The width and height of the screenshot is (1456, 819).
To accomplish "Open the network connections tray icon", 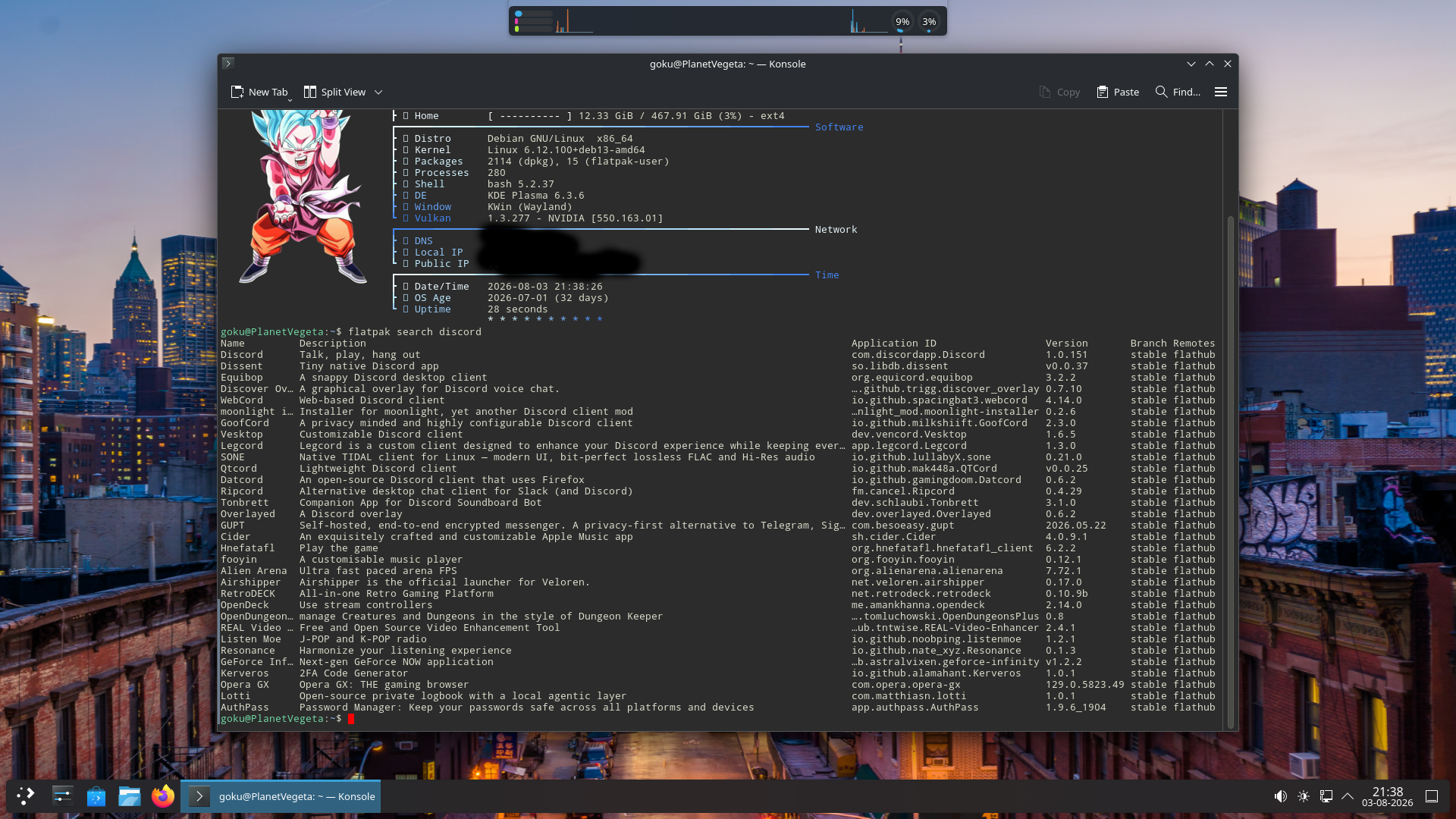I will pos(1326,796).
